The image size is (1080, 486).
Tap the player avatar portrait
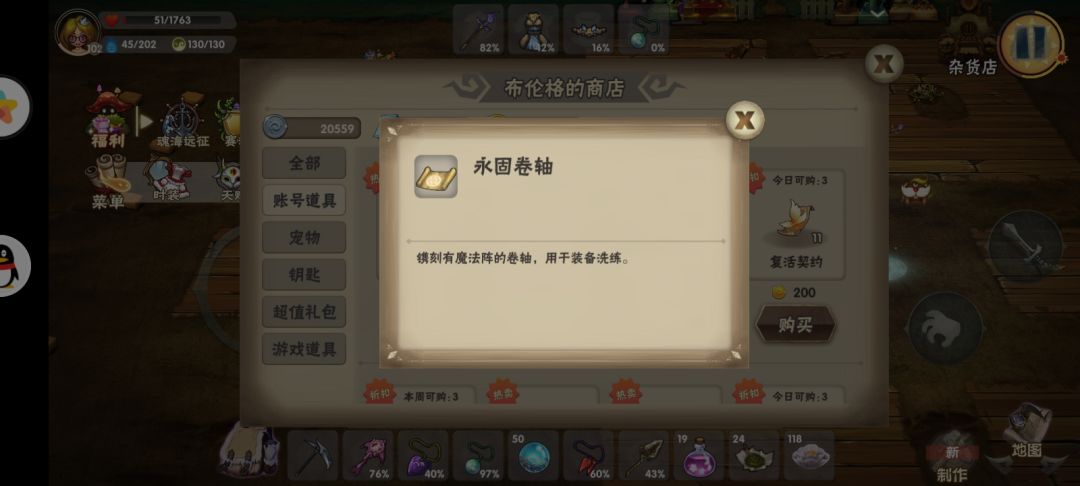[x=77, y=32]
